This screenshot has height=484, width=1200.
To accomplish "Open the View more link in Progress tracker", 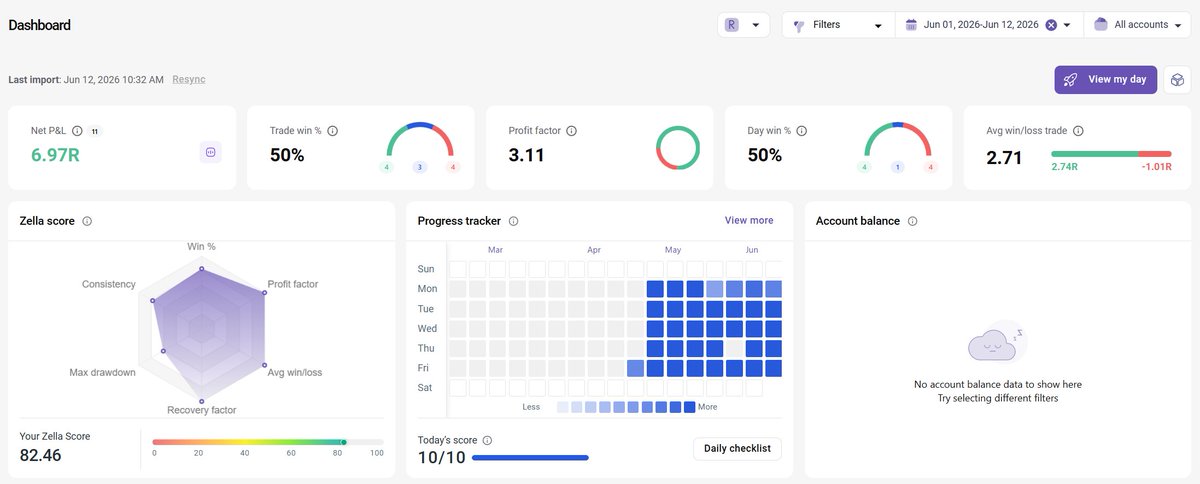I will click(749, 220).
